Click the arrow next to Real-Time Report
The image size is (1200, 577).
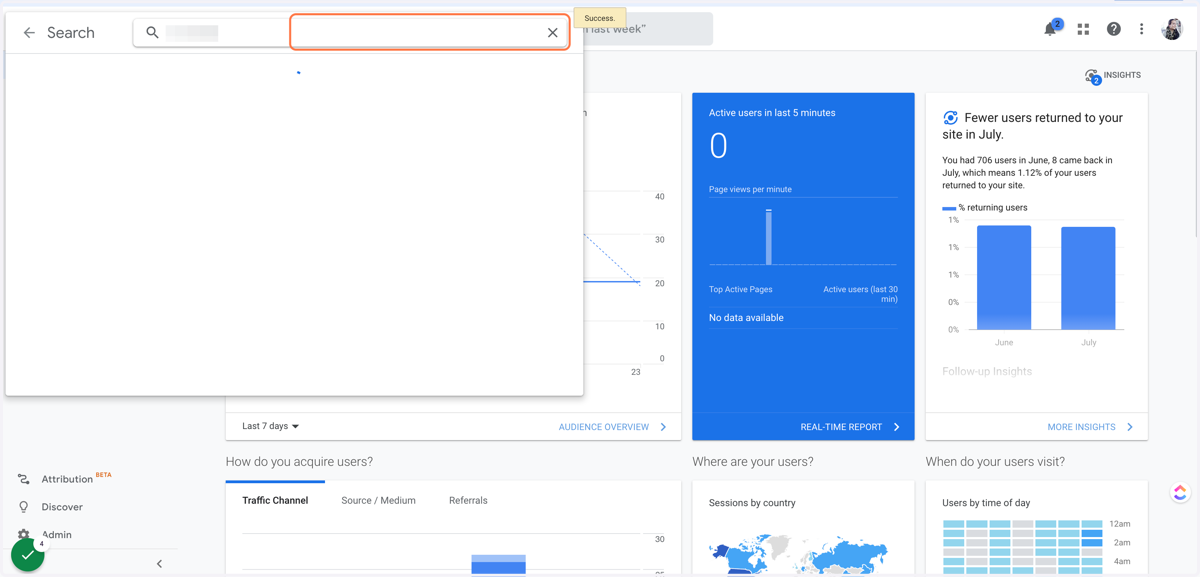click(897, 427)
